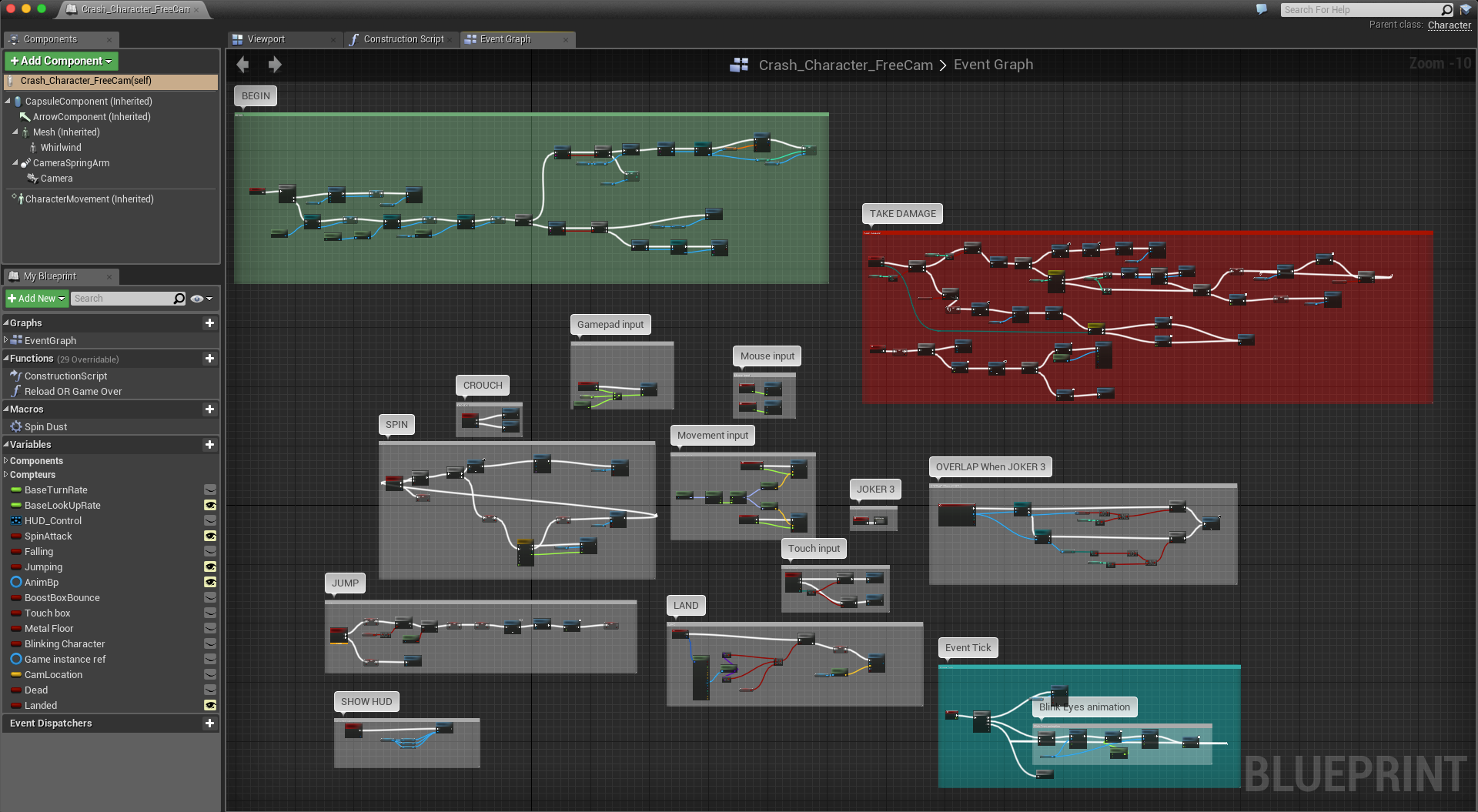Image resolution: width=1478 pixels, height=812 pixels.
Task: Click the CamLocation vector type icon
Action: [16, 674]
